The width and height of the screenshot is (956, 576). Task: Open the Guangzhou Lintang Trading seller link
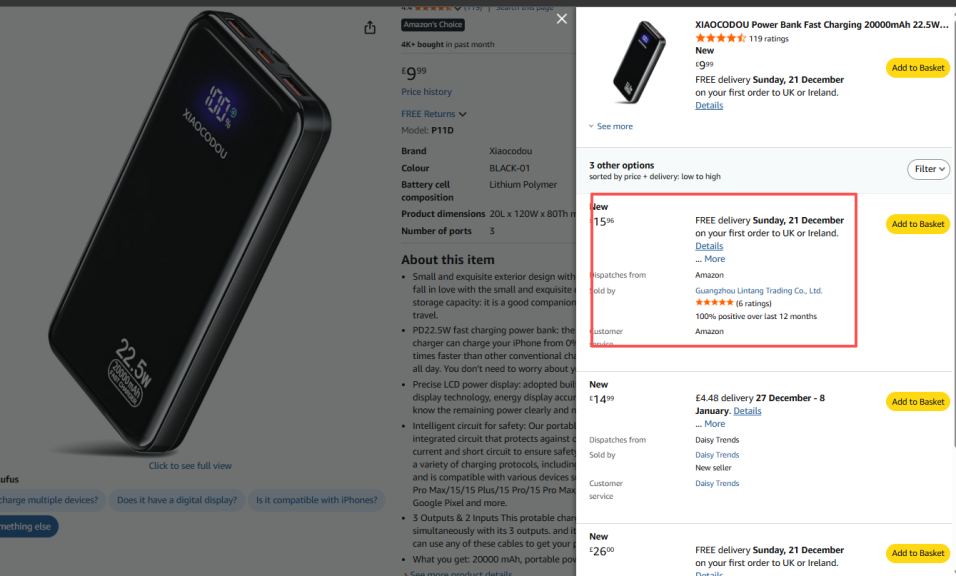[758, 291]
